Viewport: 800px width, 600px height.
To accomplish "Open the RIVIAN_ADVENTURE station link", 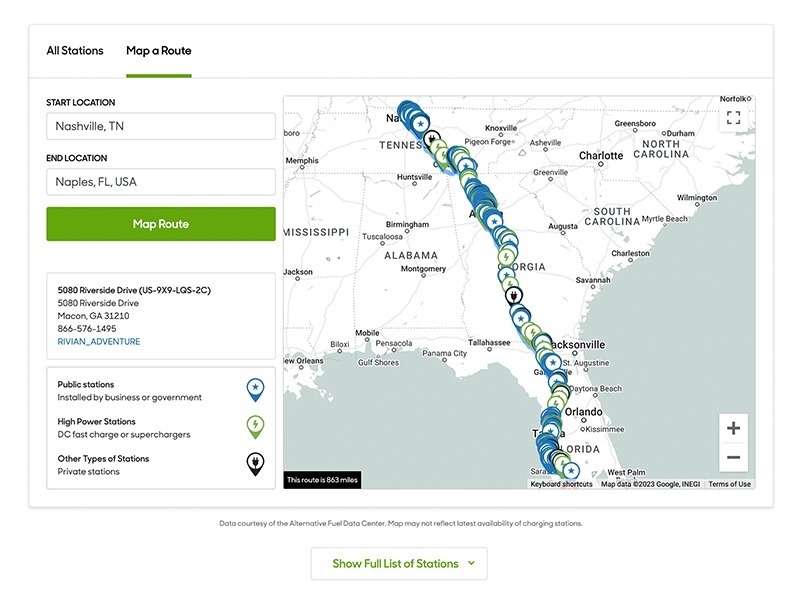I will click(x=98, y=339).
